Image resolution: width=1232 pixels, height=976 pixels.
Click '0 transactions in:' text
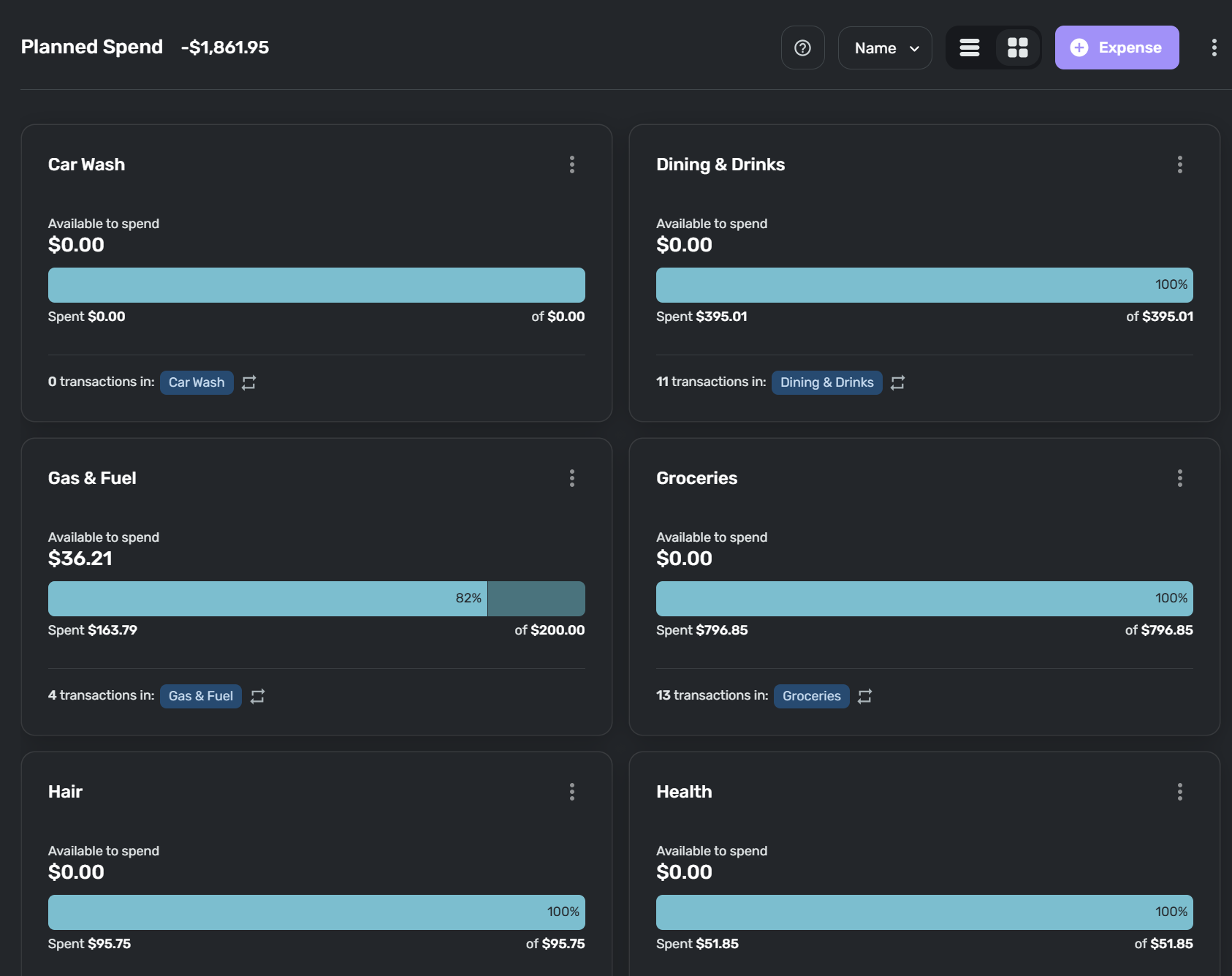(102, 382)
